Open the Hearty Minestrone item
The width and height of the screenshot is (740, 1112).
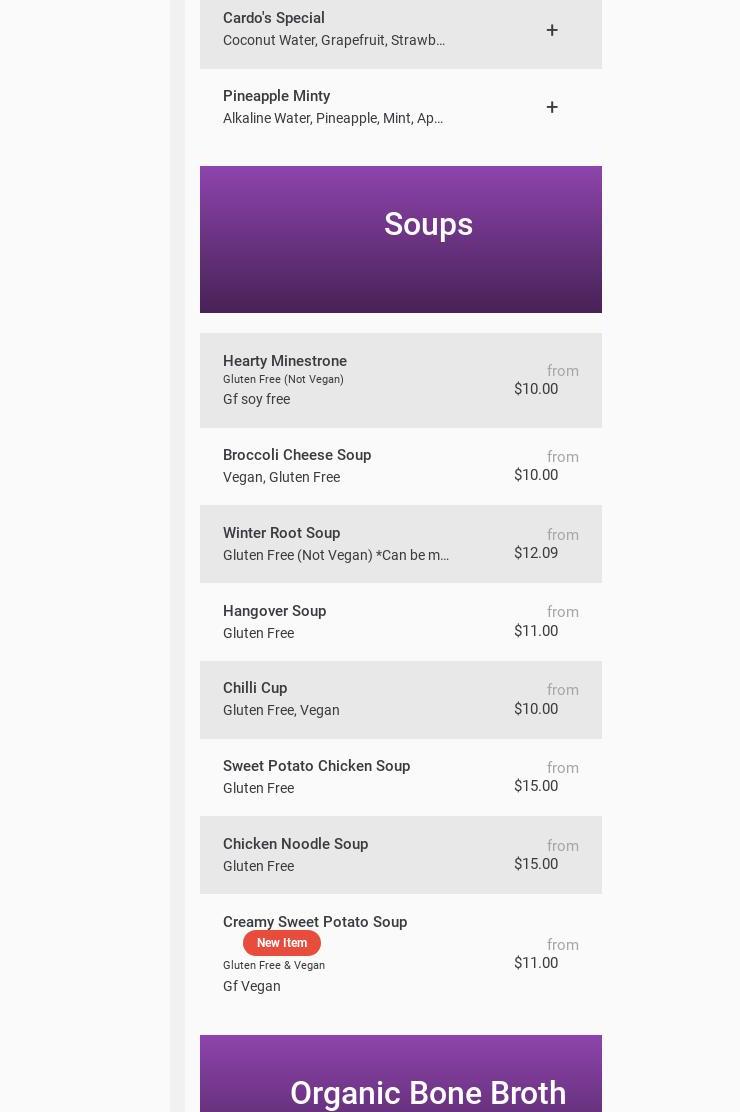(x=285, y=362)
